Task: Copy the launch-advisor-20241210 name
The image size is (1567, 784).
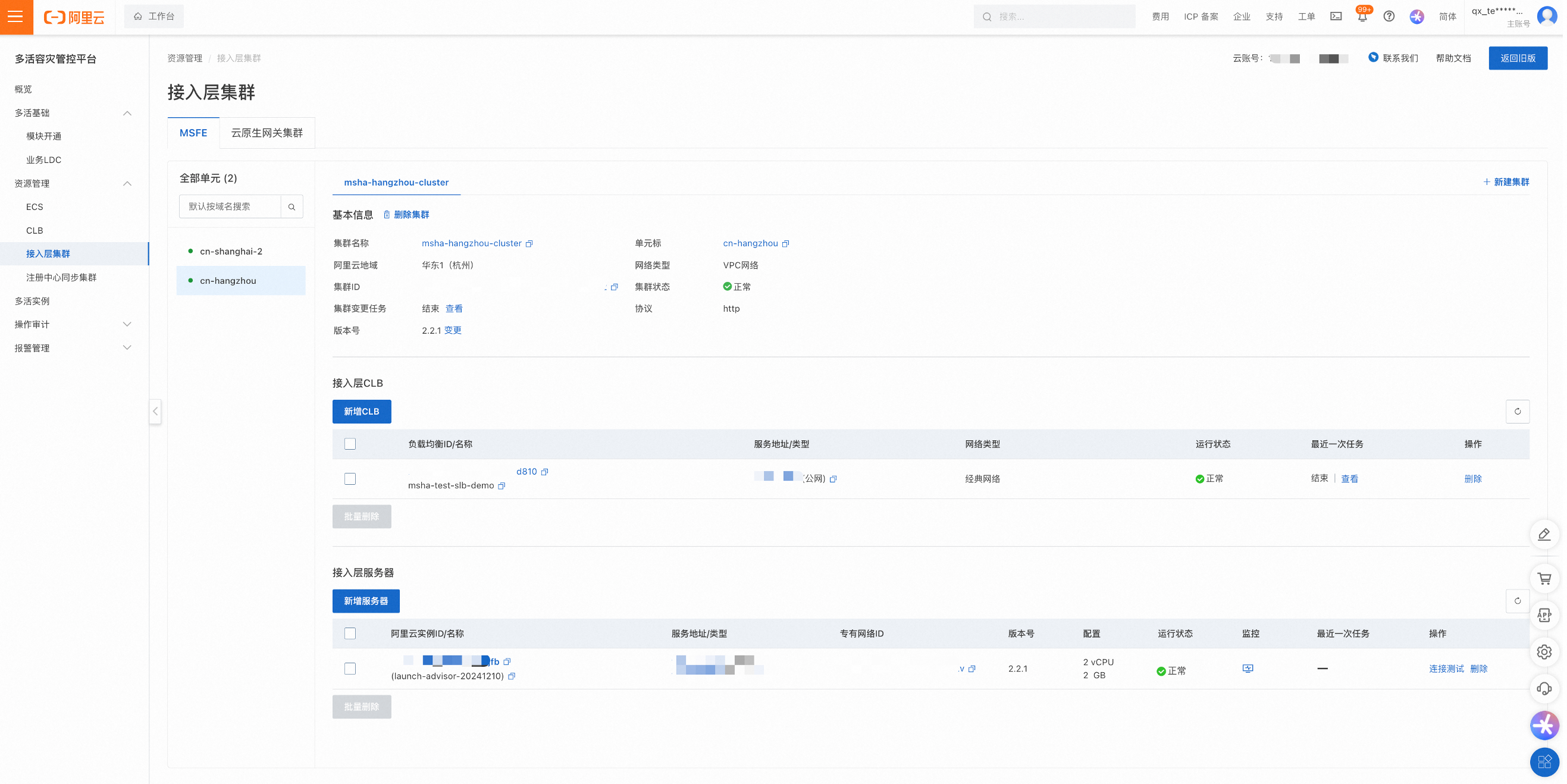Action: click(513, 678)
